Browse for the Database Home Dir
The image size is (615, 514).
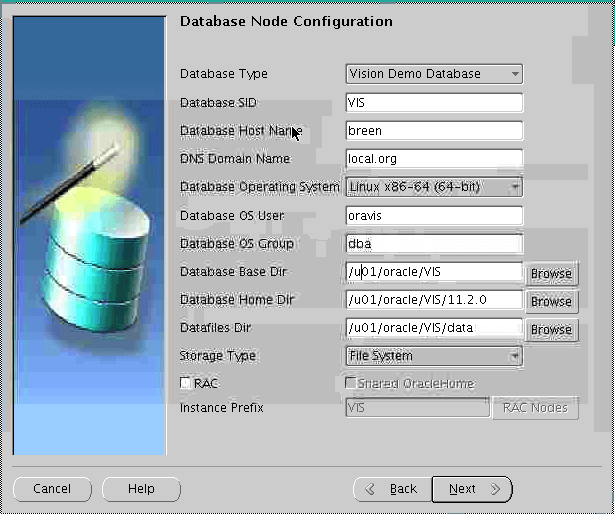pyautogui.click(x=551, y=301)
